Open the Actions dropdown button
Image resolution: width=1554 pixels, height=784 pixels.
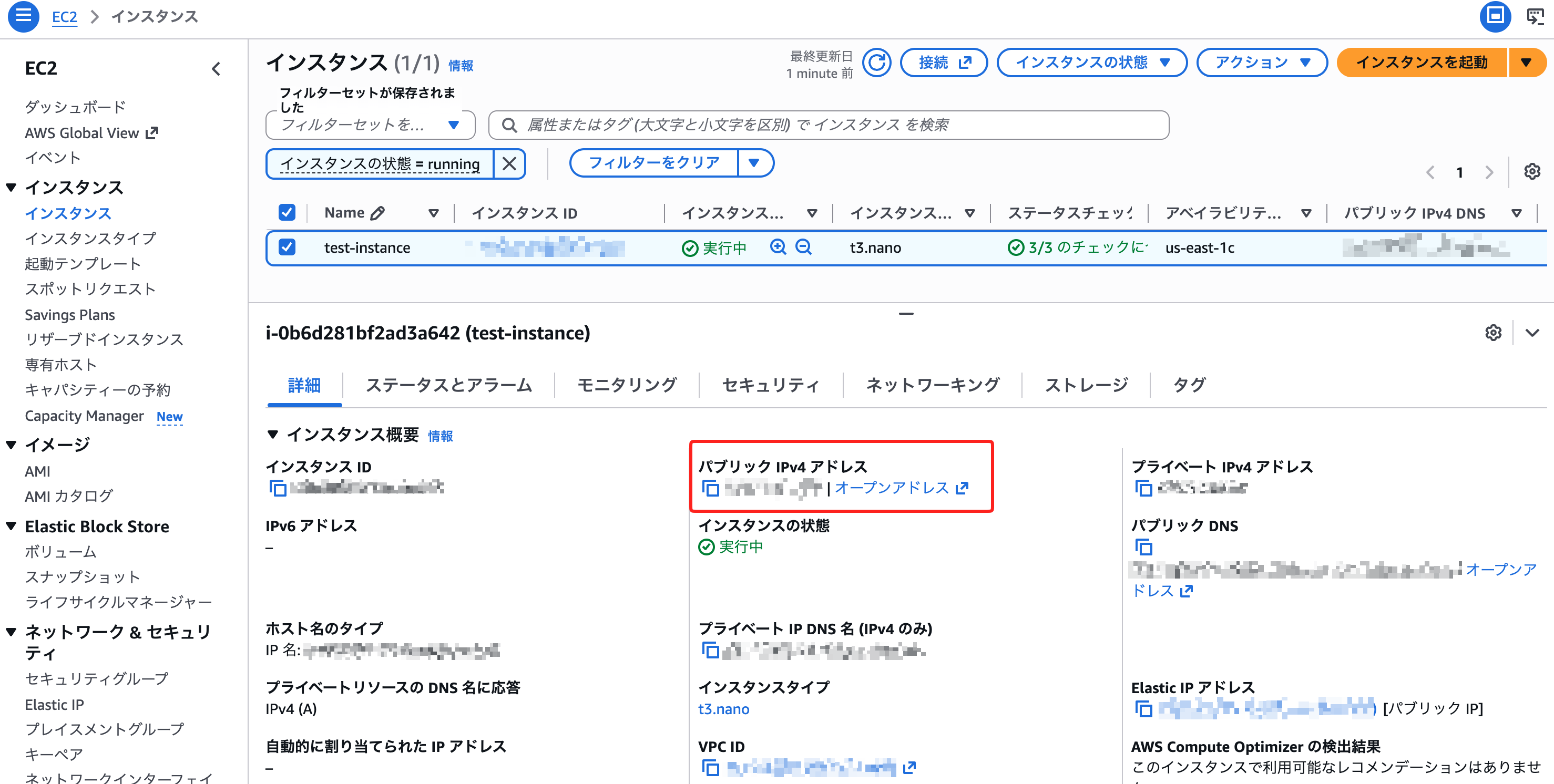pyautogui.click(x=1261, y=63)
